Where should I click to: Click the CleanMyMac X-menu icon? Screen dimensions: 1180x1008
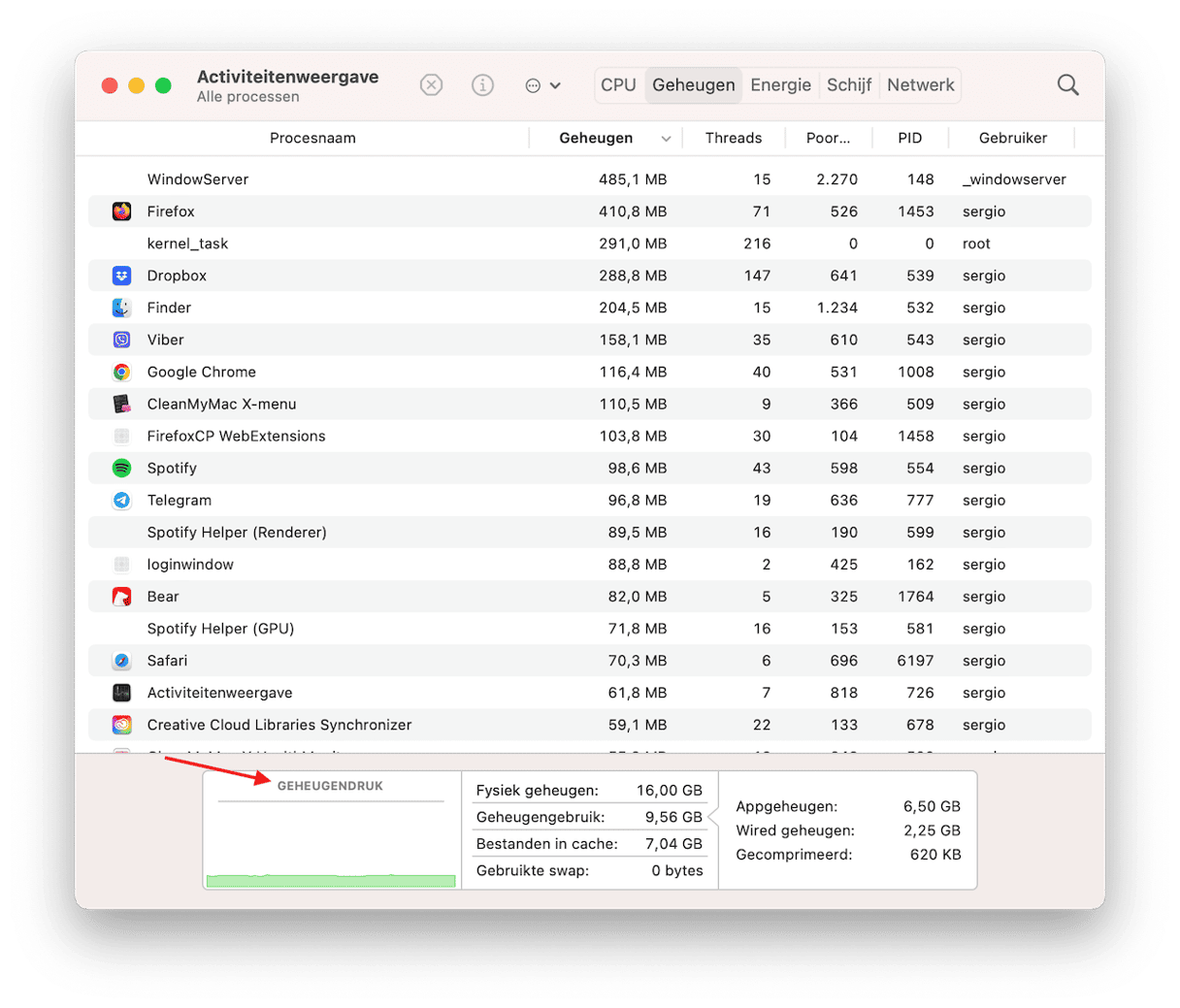point(121,404)
